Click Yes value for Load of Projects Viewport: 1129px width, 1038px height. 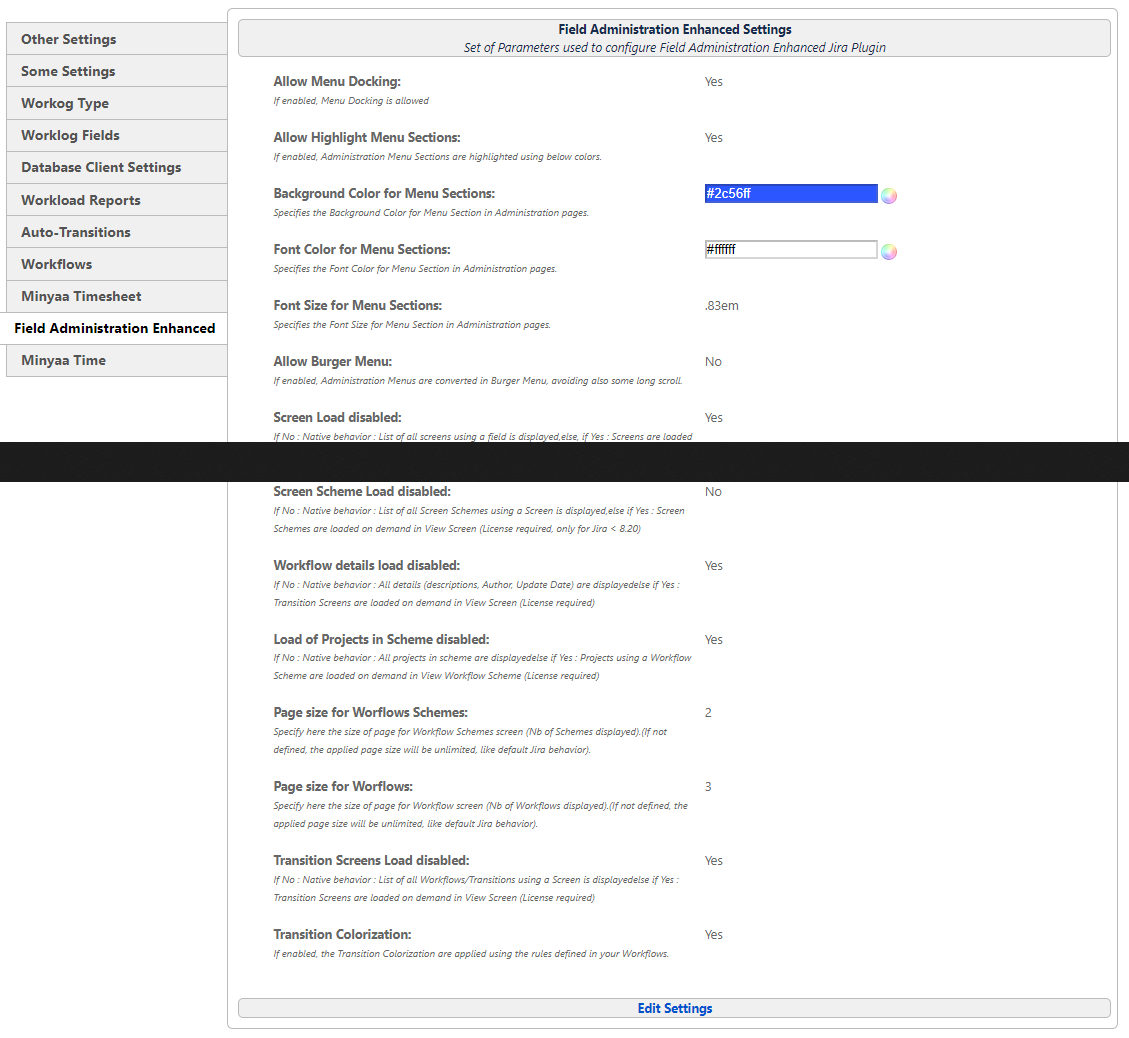[x=714, y=640]
